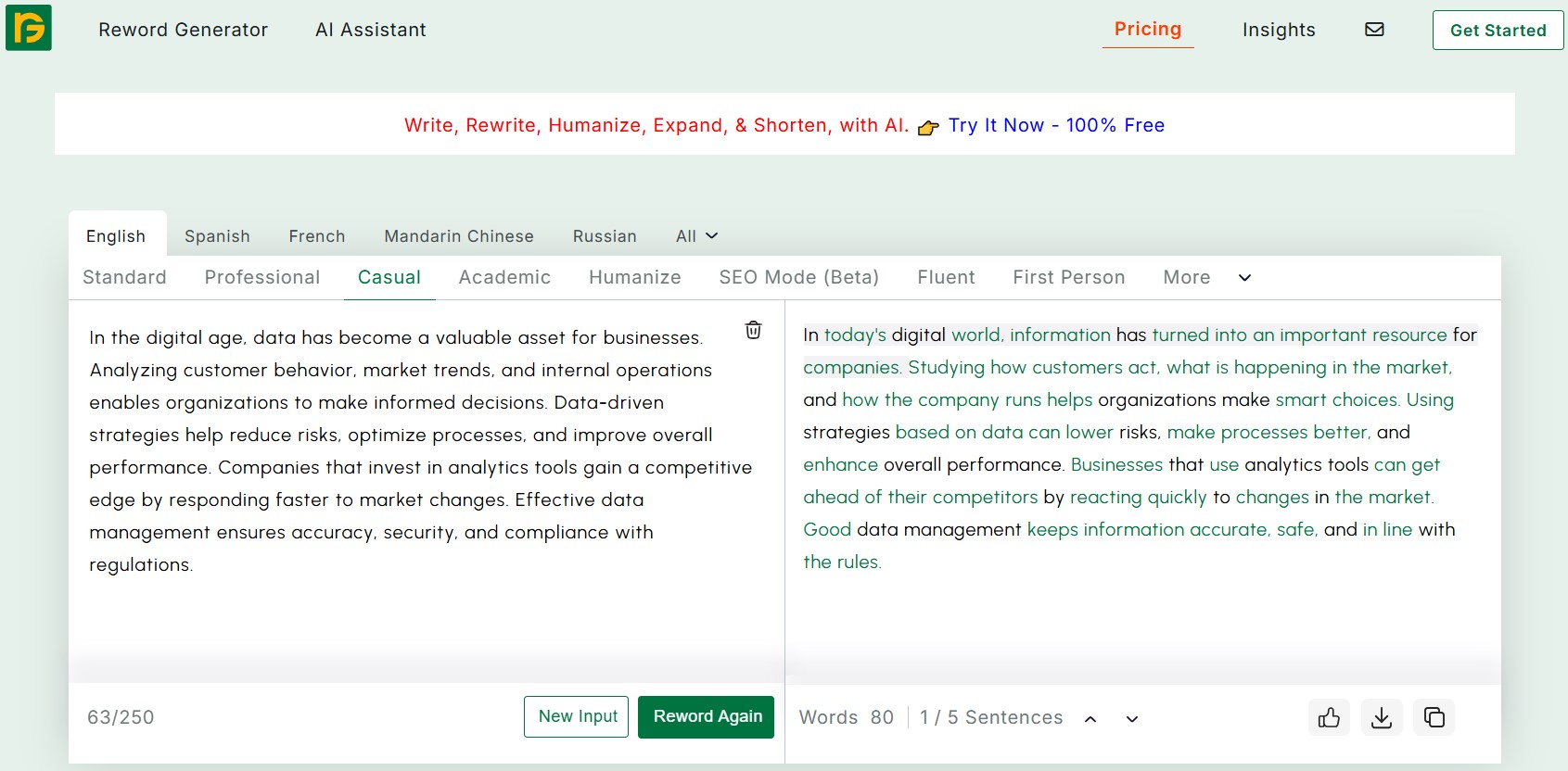Viewport: 1568px width, 771px height.
Task: Select the Fluent mode
Action: tap(946, 277)
